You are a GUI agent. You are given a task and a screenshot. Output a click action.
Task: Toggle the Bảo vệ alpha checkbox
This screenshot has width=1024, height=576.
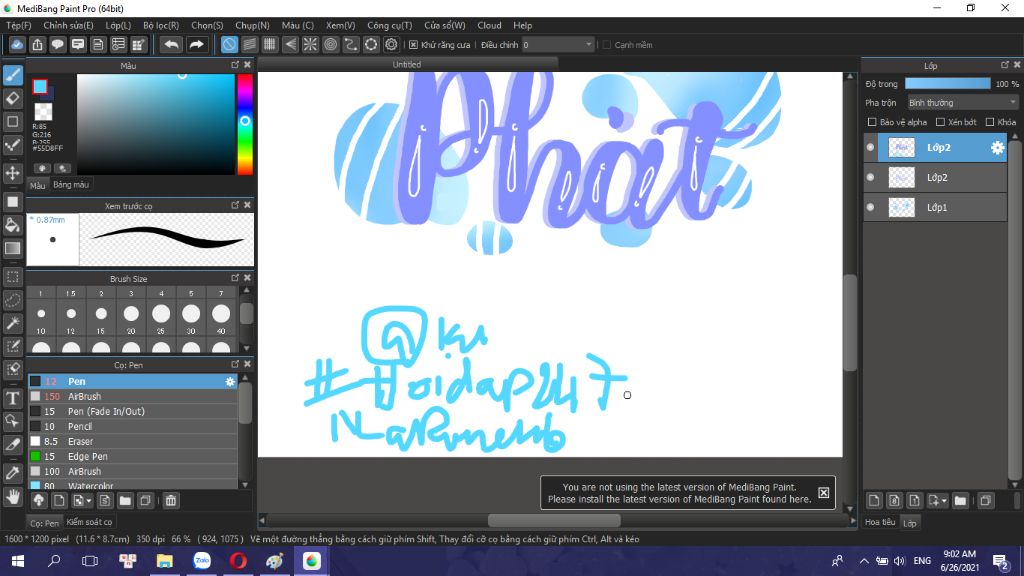coord(872,122)
